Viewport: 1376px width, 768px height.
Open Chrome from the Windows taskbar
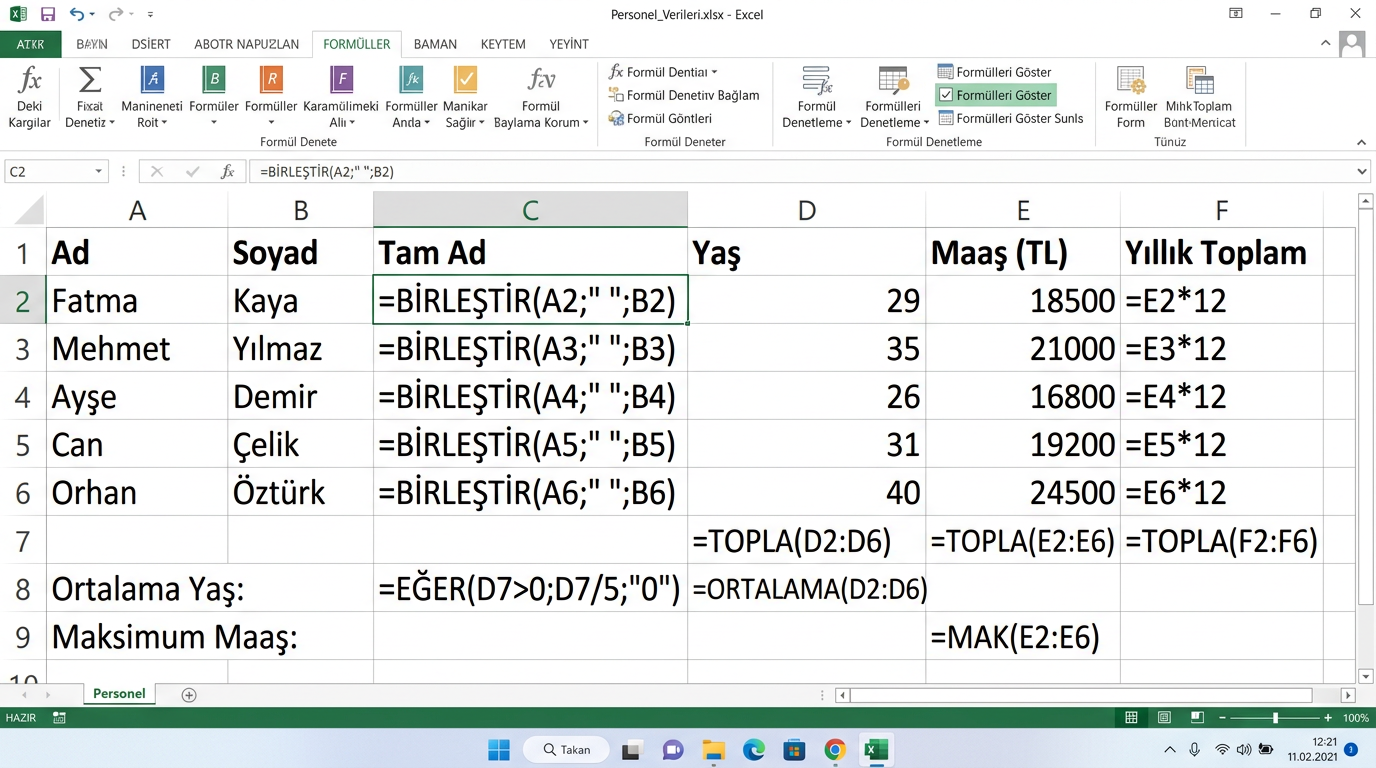[x=835, y=749]
